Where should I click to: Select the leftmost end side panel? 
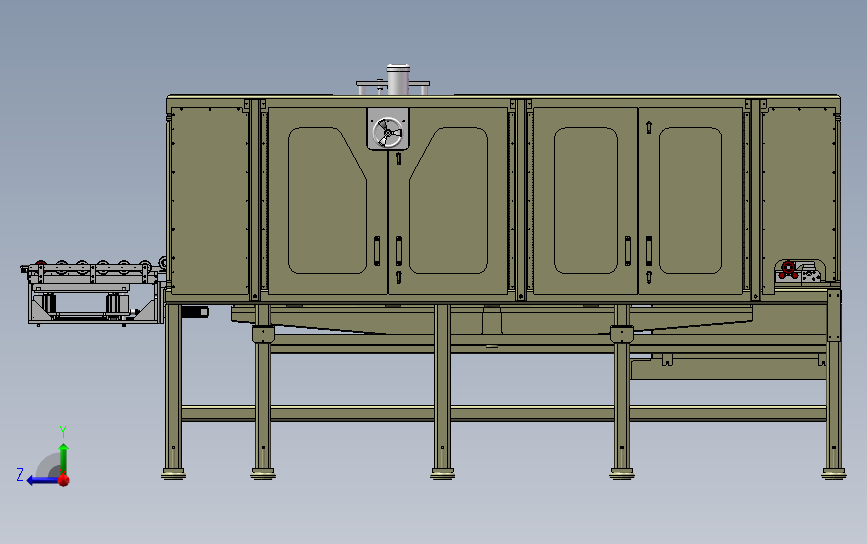pyautogui.click(x=210, y=200)
